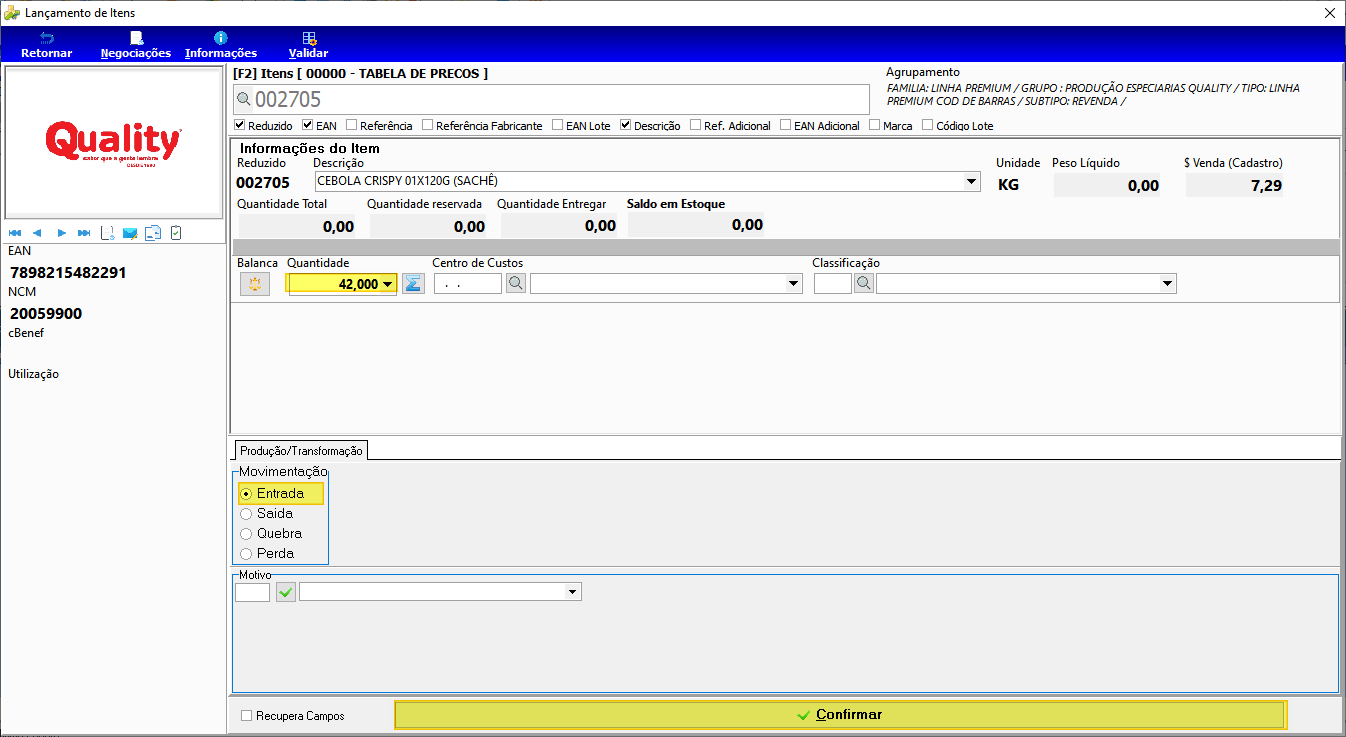The width and height of the screenshot is (1346, 737).
Task: Click the copy documents icon
Action: coord(153,233)
